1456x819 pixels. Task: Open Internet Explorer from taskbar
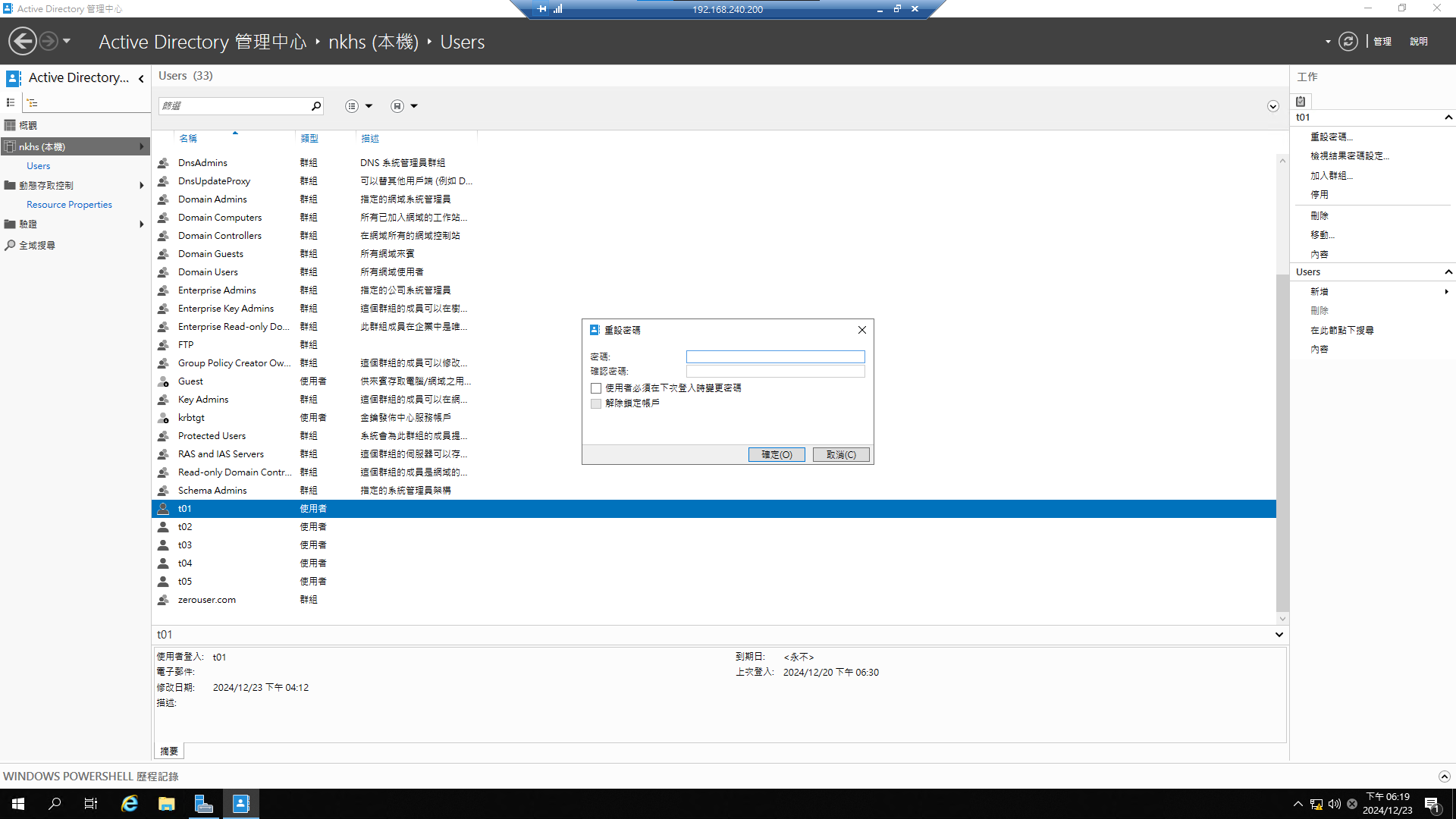click(130, 804)
